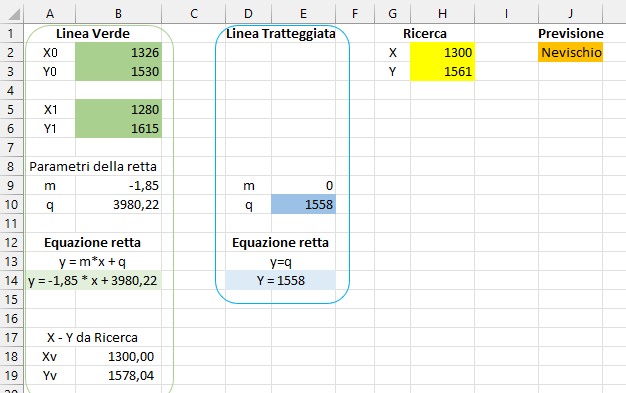Select the dashed-line m value 0

(303, 185)
